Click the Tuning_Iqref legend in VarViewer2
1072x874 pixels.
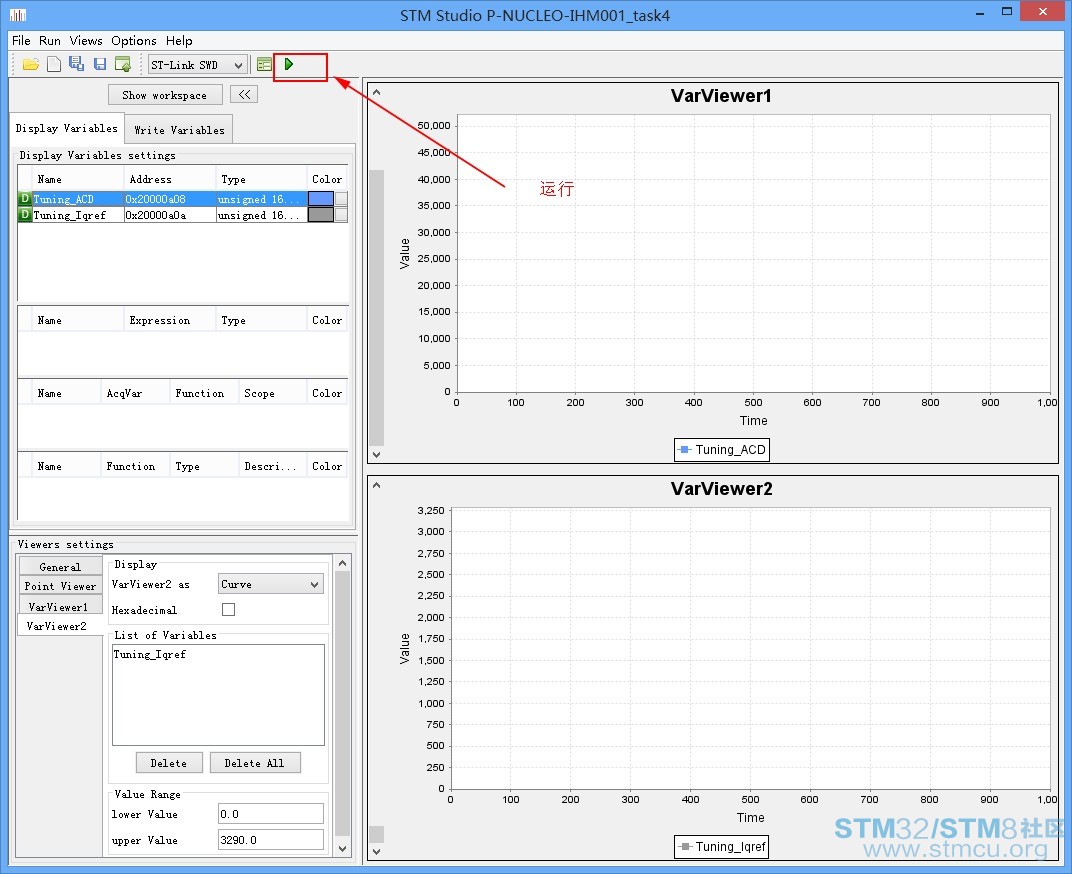tap(722, 847)
